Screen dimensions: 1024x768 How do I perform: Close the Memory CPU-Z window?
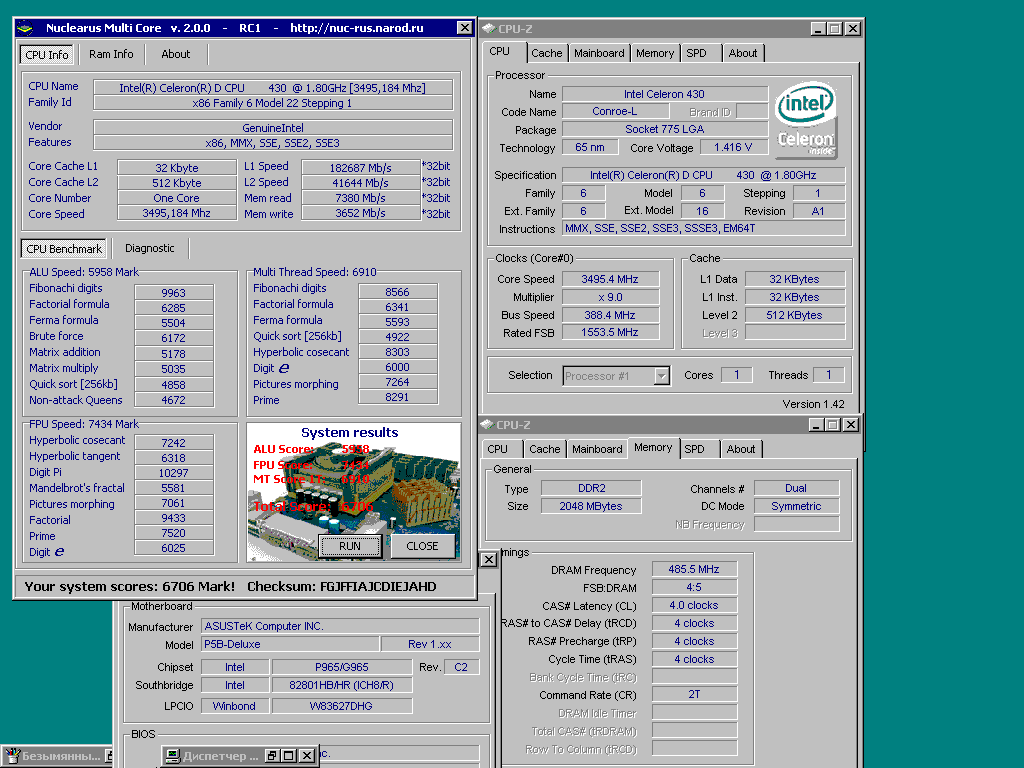tap(850, 424)
